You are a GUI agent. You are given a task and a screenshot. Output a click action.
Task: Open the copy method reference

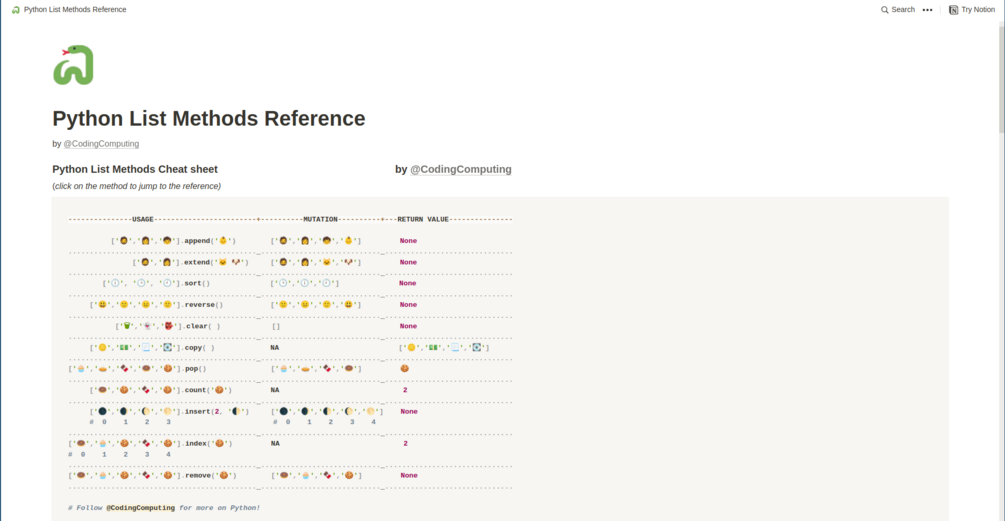[192, 348]
